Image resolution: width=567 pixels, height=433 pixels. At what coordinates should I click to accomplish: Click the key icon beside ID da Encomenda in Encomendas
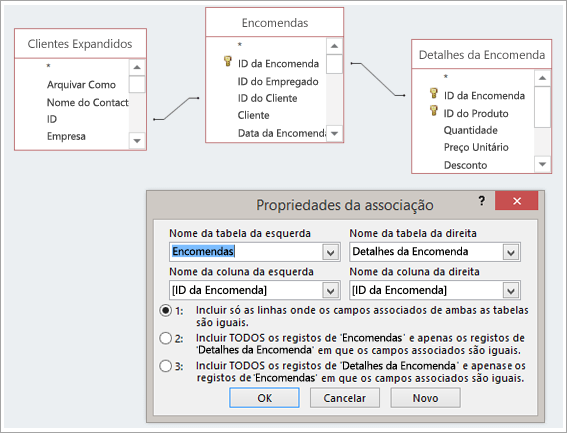pos(227,61)
